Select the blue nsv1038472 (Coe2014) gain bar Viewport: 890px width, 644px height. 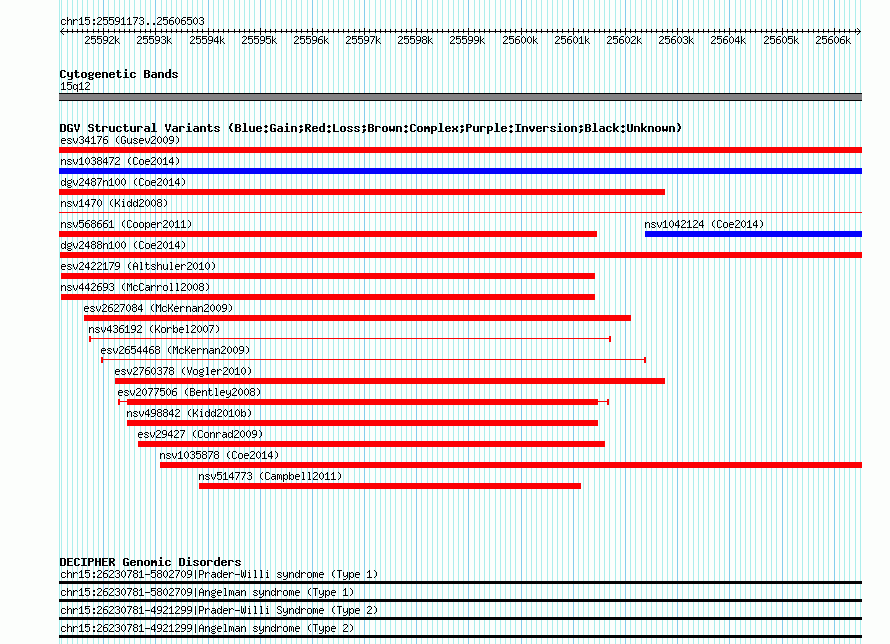(460, 171)
